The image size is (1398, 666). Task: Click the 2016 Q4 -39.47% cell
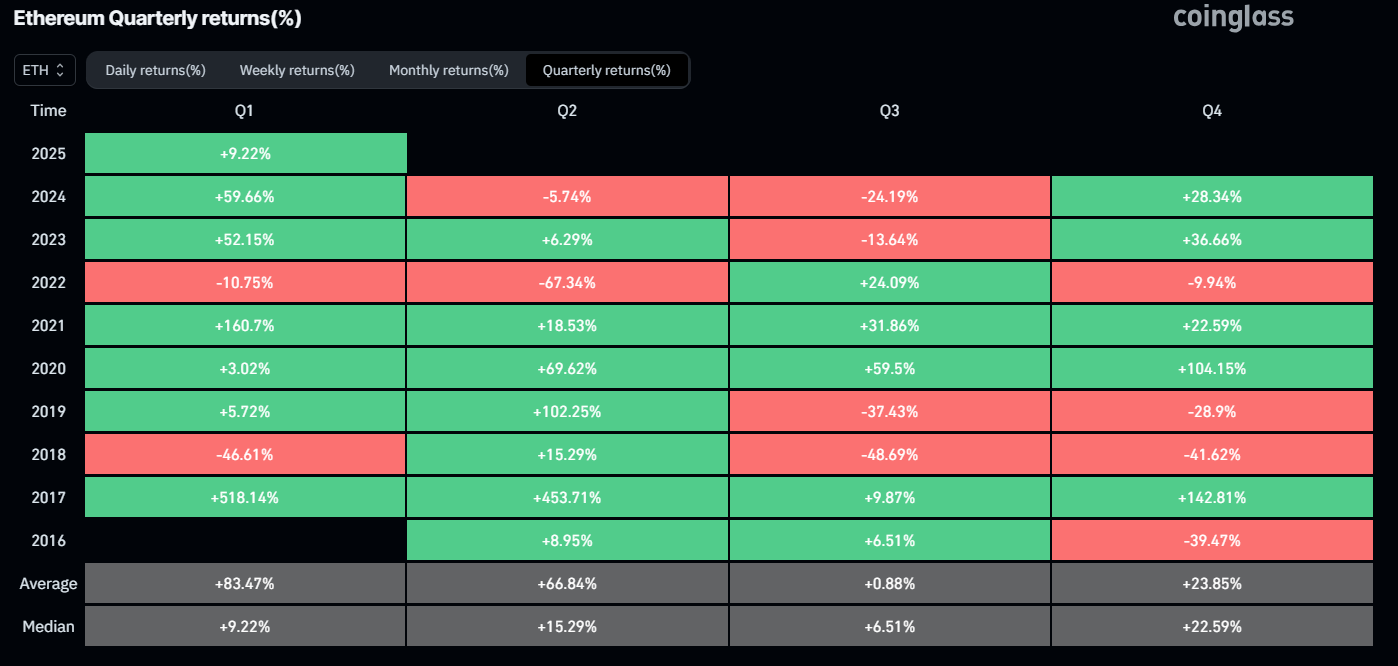coord(1211,541)
